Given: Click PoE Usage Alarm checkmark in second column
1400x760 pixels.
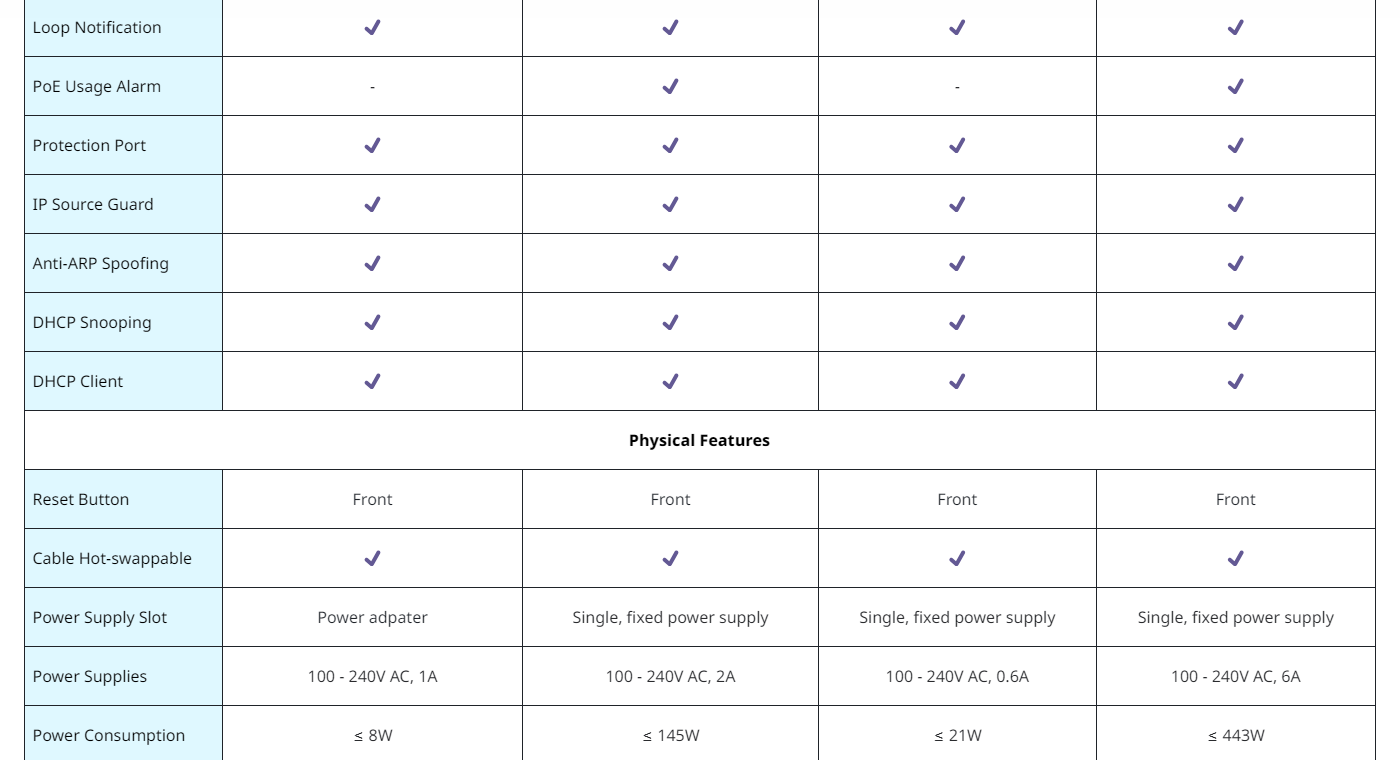Looking at the screenshot, I should click(670, 86).
